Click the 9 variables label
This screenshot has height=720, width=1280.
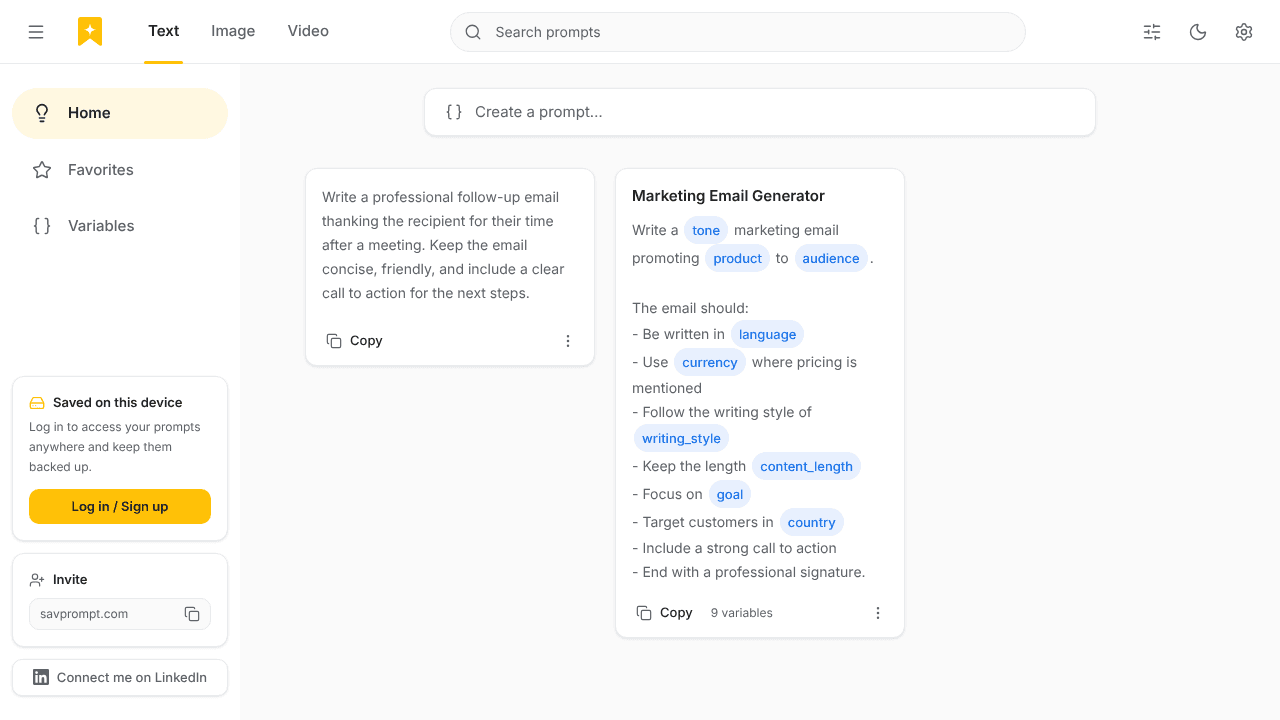(x=742, y=613)
